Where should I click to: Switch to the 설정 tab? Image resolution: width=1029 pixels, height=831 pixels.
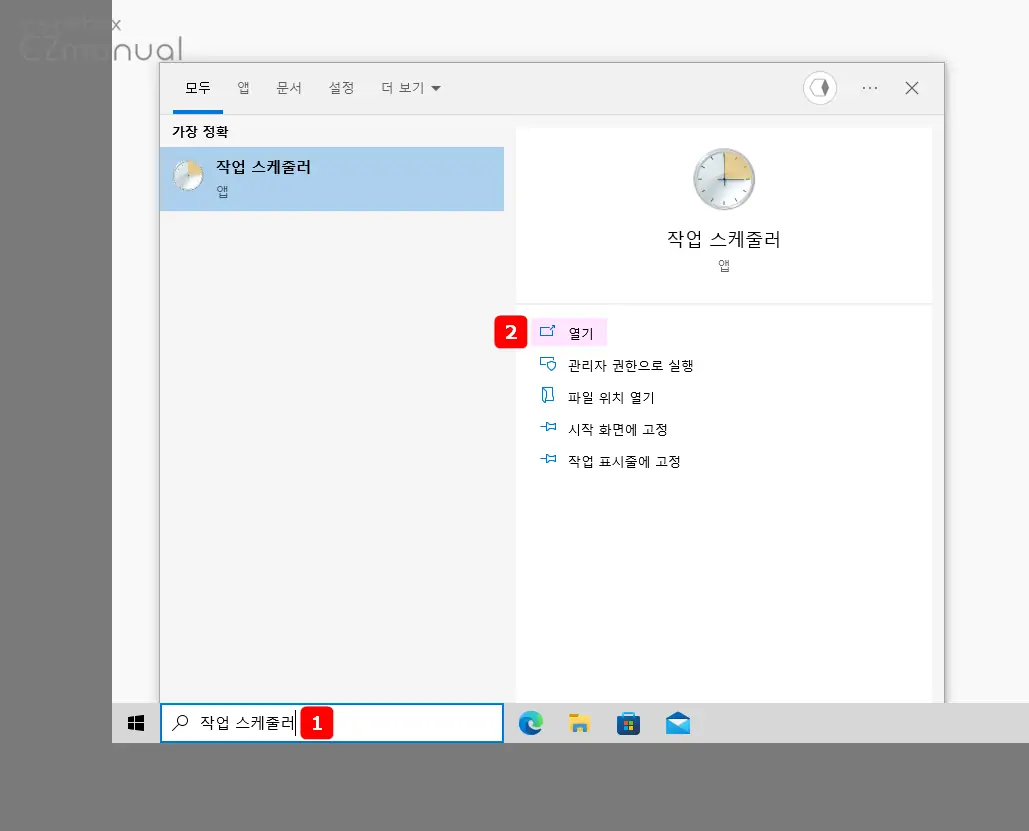tap(341, 88)
